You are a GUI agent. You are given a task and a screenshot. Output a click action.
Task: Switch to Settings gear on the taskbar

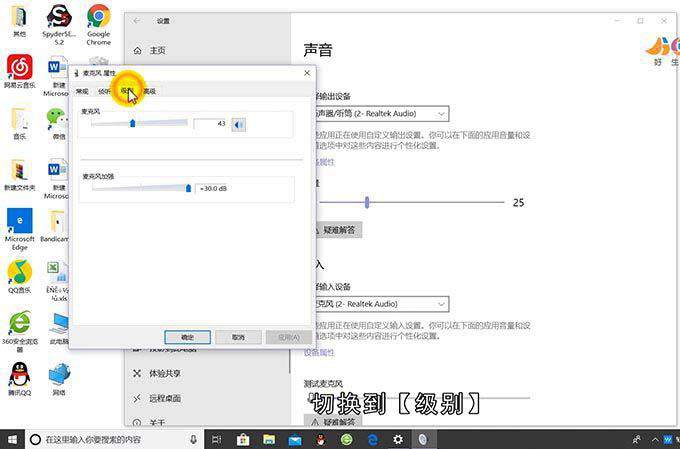pyautogui.click(x=398, y=439)
